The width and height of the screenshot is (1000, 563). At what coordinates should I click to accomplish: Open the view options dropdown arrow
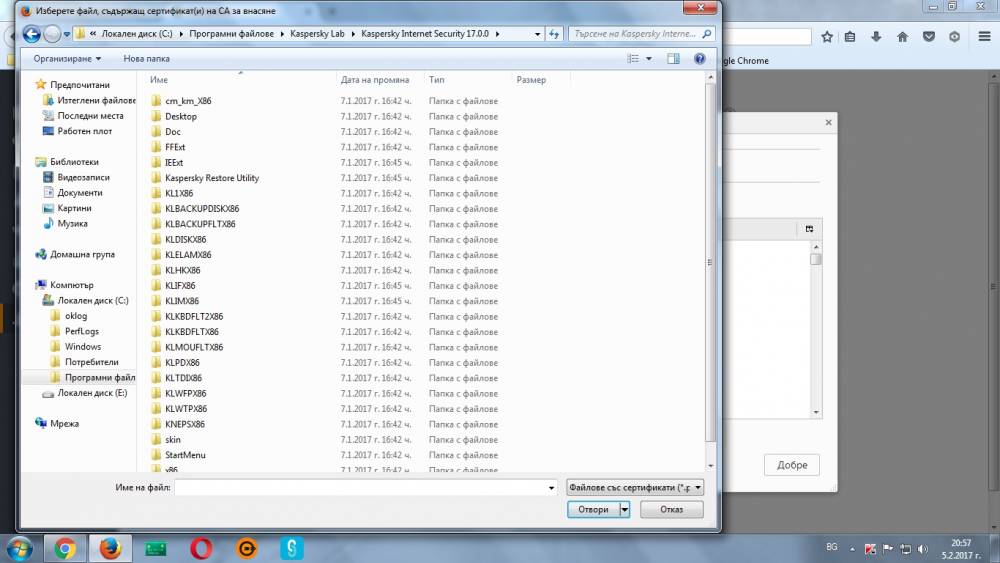point(649,59)
